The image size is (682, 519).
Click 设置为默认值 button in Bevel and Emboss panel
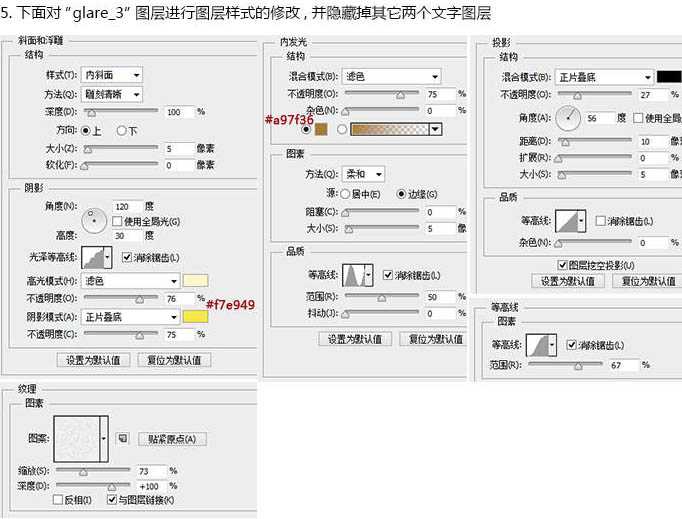[x=93, y=360]
